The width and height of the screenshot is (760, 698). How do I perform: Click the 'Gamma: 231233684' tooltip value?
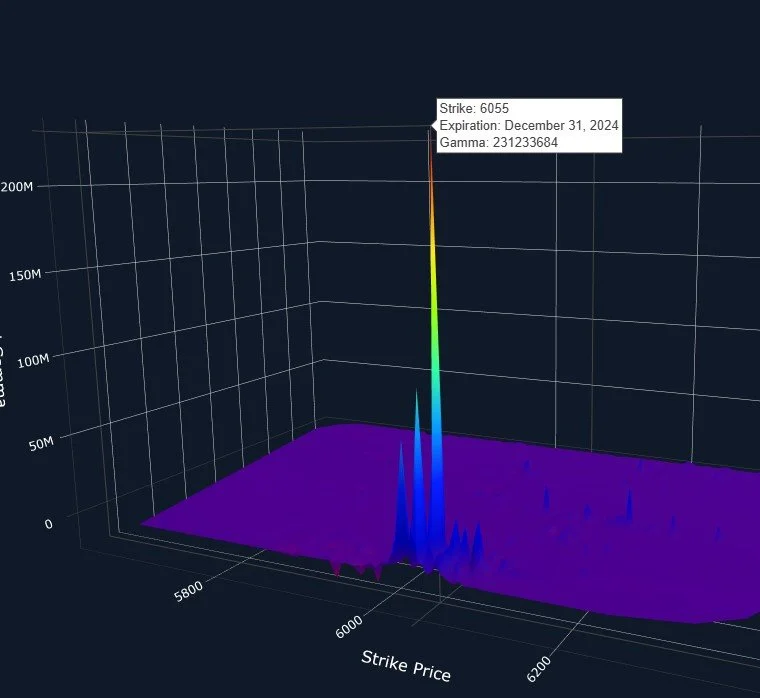(x=499, y=143)
